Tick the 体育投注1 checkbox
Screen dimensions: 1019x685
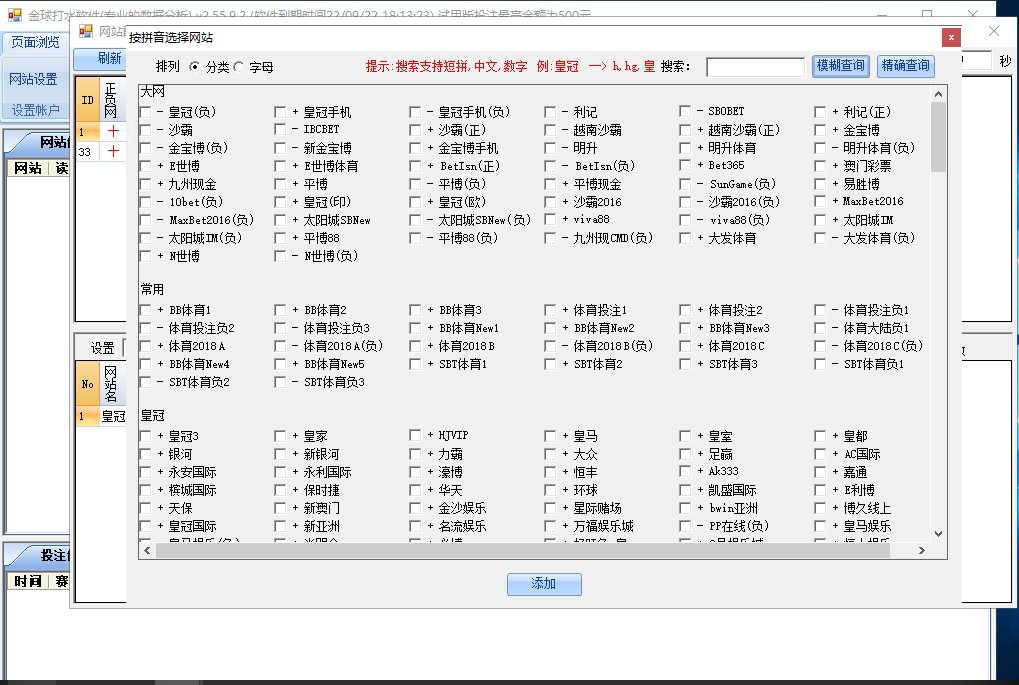coord(550,311)
